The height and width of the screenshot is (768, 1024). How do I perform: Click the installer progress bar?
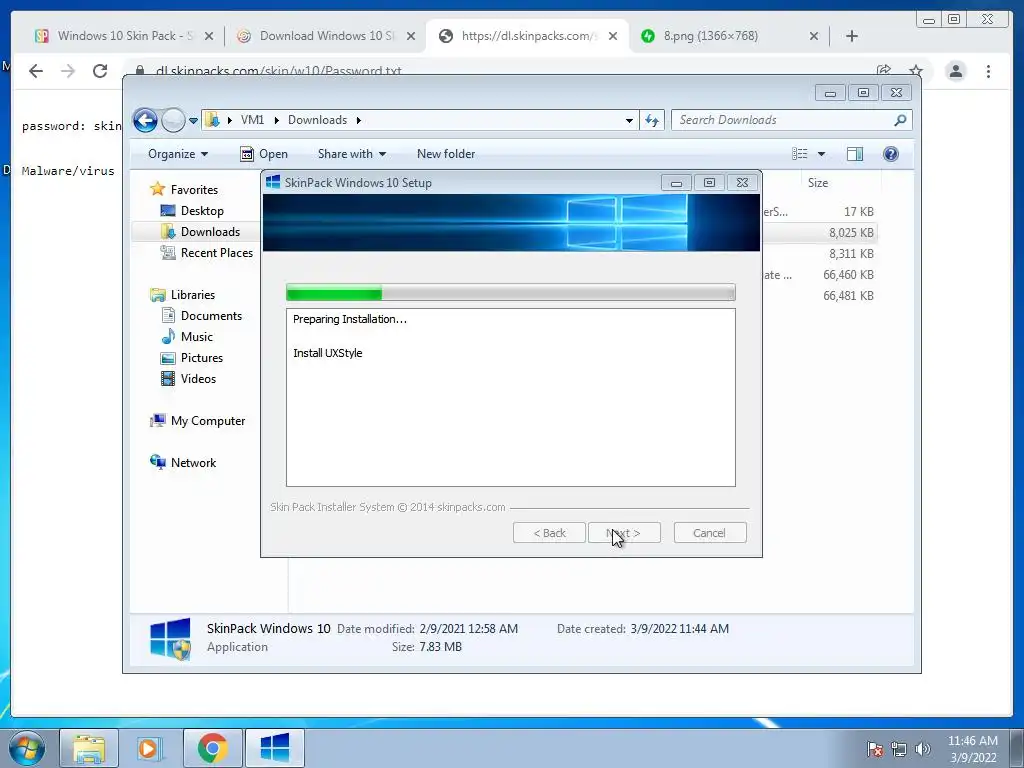click(x=511, y=293)
